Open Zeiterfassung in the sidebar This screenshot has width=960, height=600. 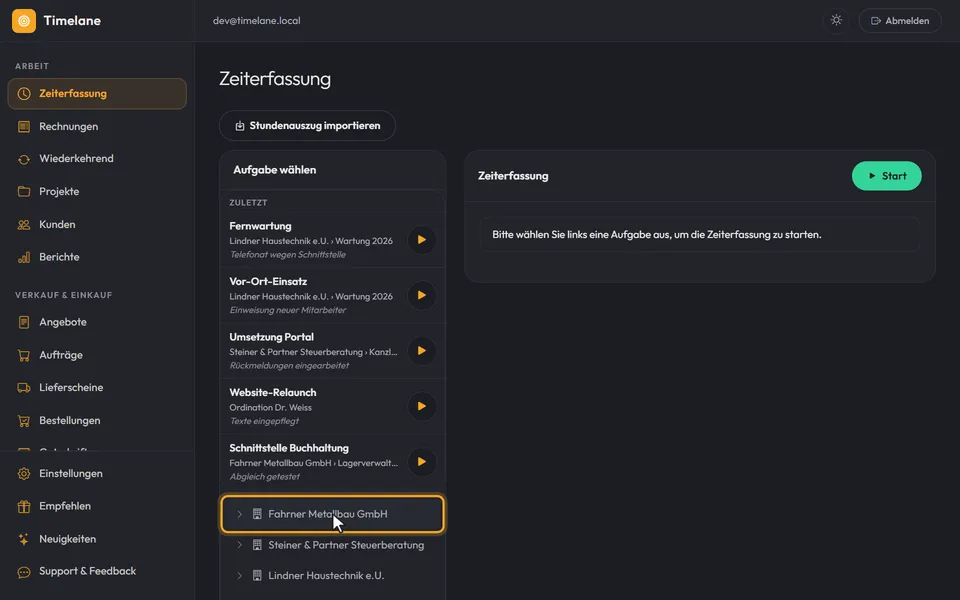tap(97, 94)
